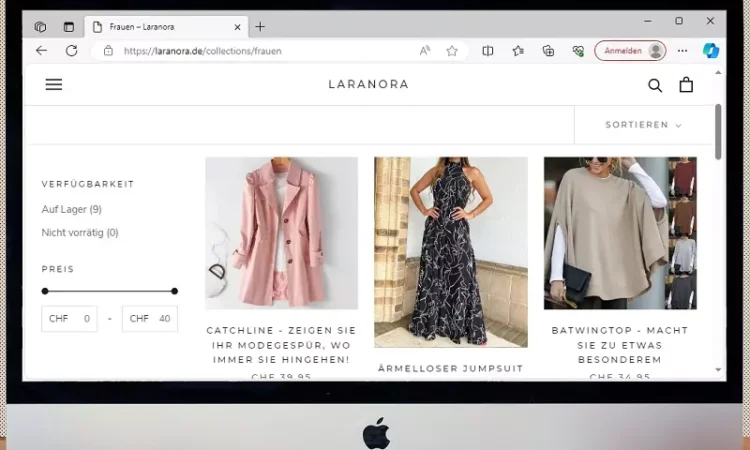The image size is (750, 450).
Task: Filter by Nicht vorrätig (0)
Action: [x=80, y=232]
